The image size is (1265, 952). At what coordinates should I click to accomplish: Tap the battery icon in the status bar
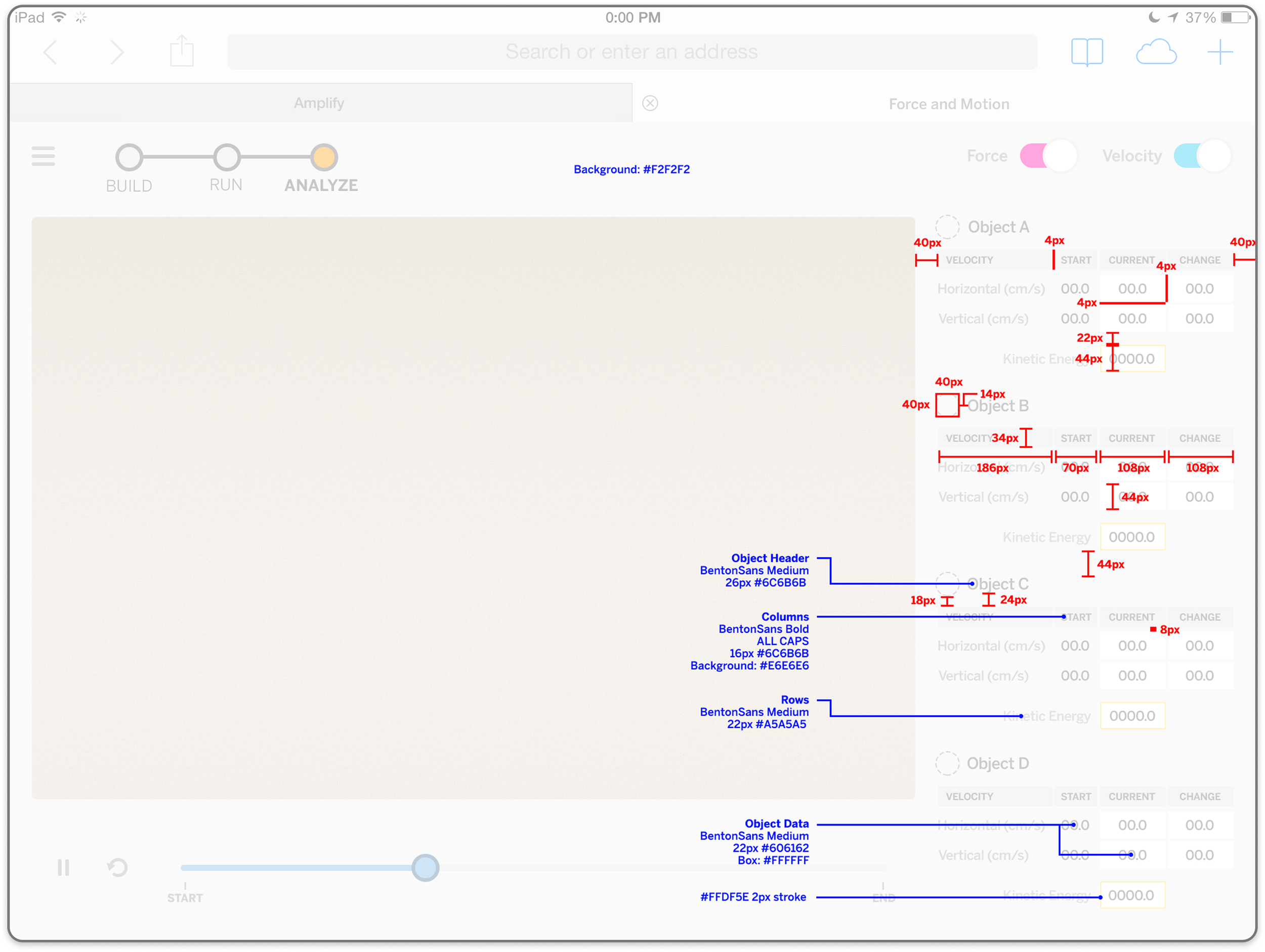(x=1235, y=18)
